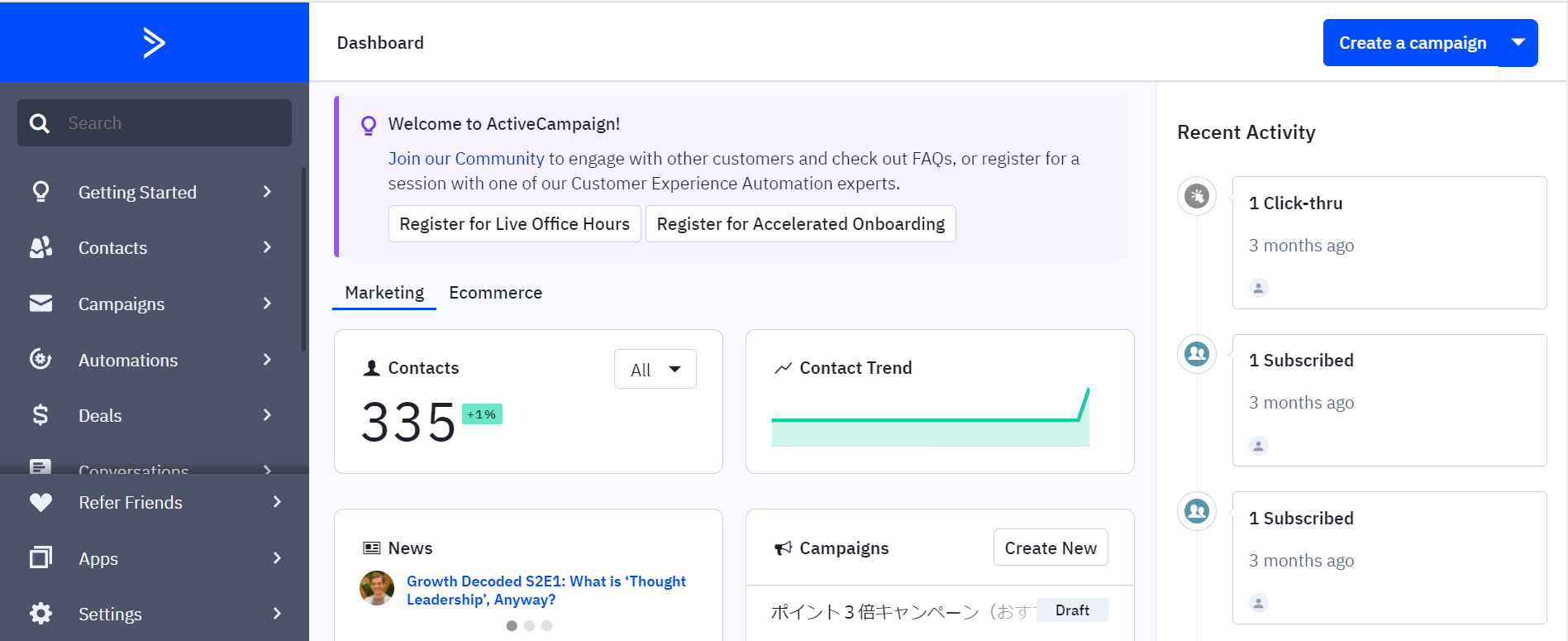
Task: Click Register for Accelerated Onboarding
Action: click(801, 224)
